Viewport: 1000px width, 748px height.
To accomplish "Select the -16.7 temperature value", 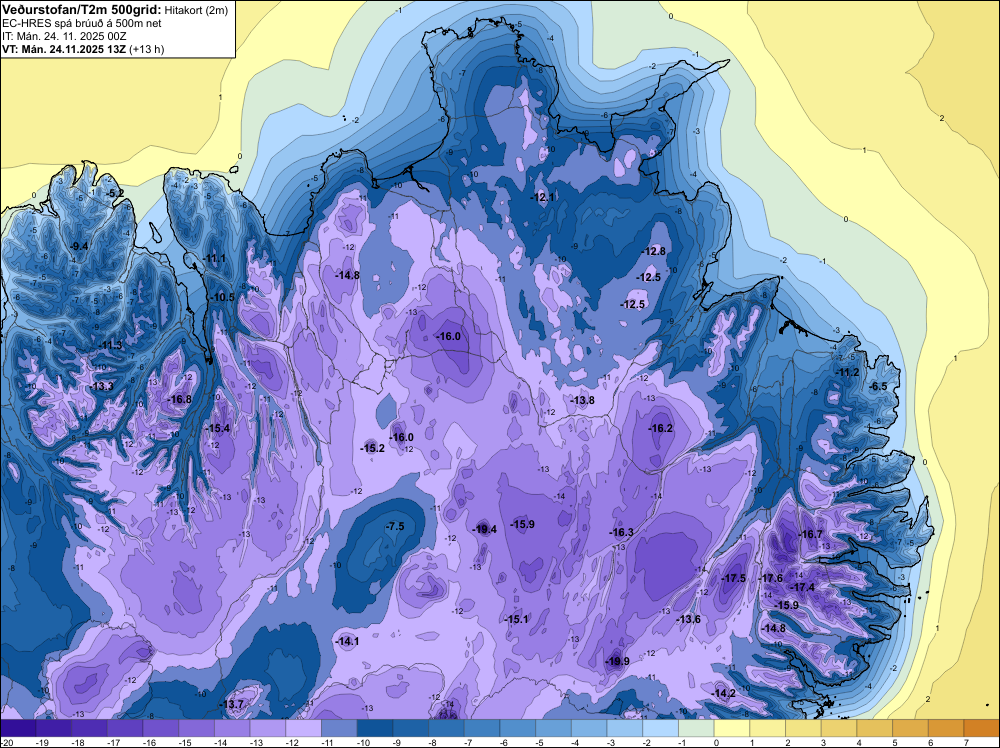I will pyautogui.click(x=811, y=534).
